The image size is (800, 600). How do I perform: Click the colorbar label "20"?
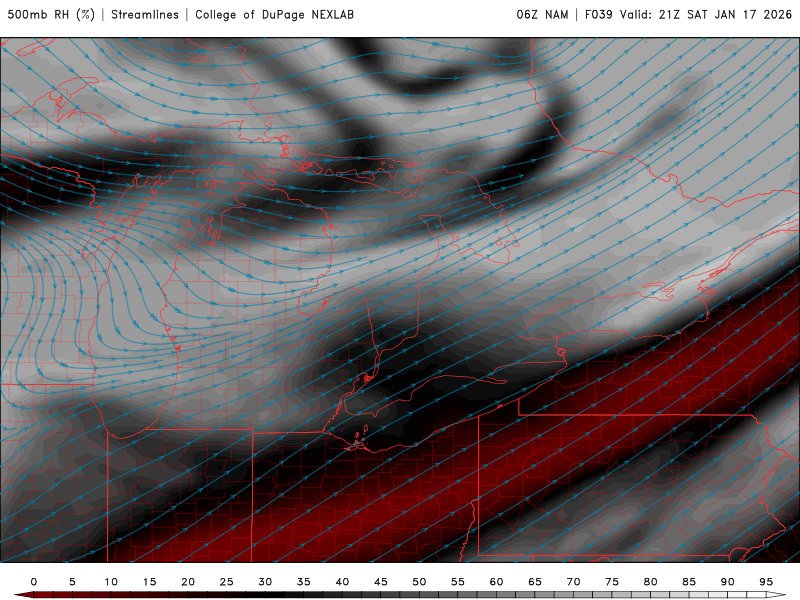(188, 582)
